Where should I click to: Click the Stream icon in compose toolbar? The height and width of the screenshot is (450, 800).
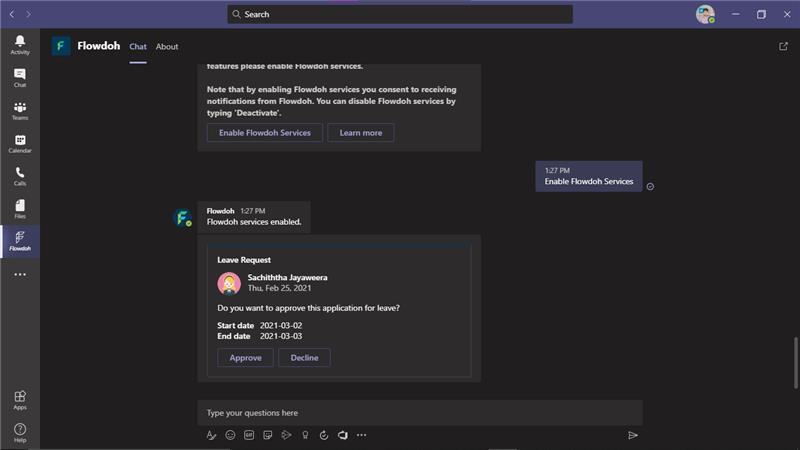[286, 435]
